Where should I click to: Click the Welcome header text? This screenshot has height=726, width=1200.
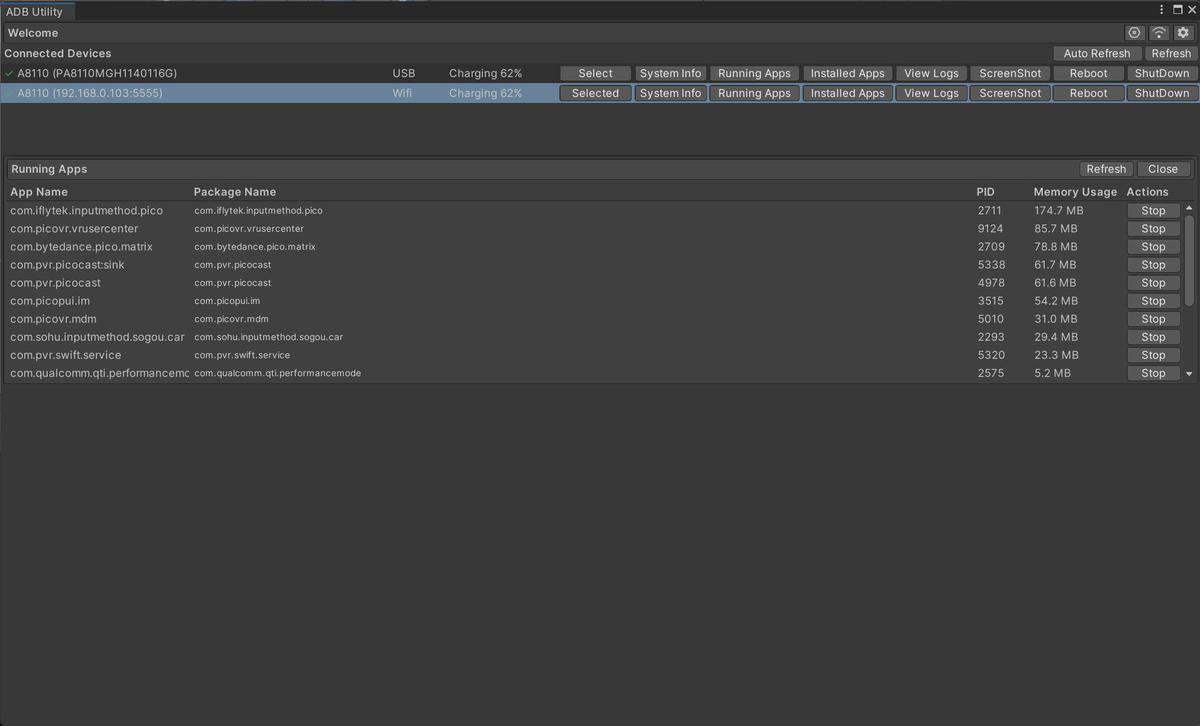pyautogui.click(x=33, y=33)
